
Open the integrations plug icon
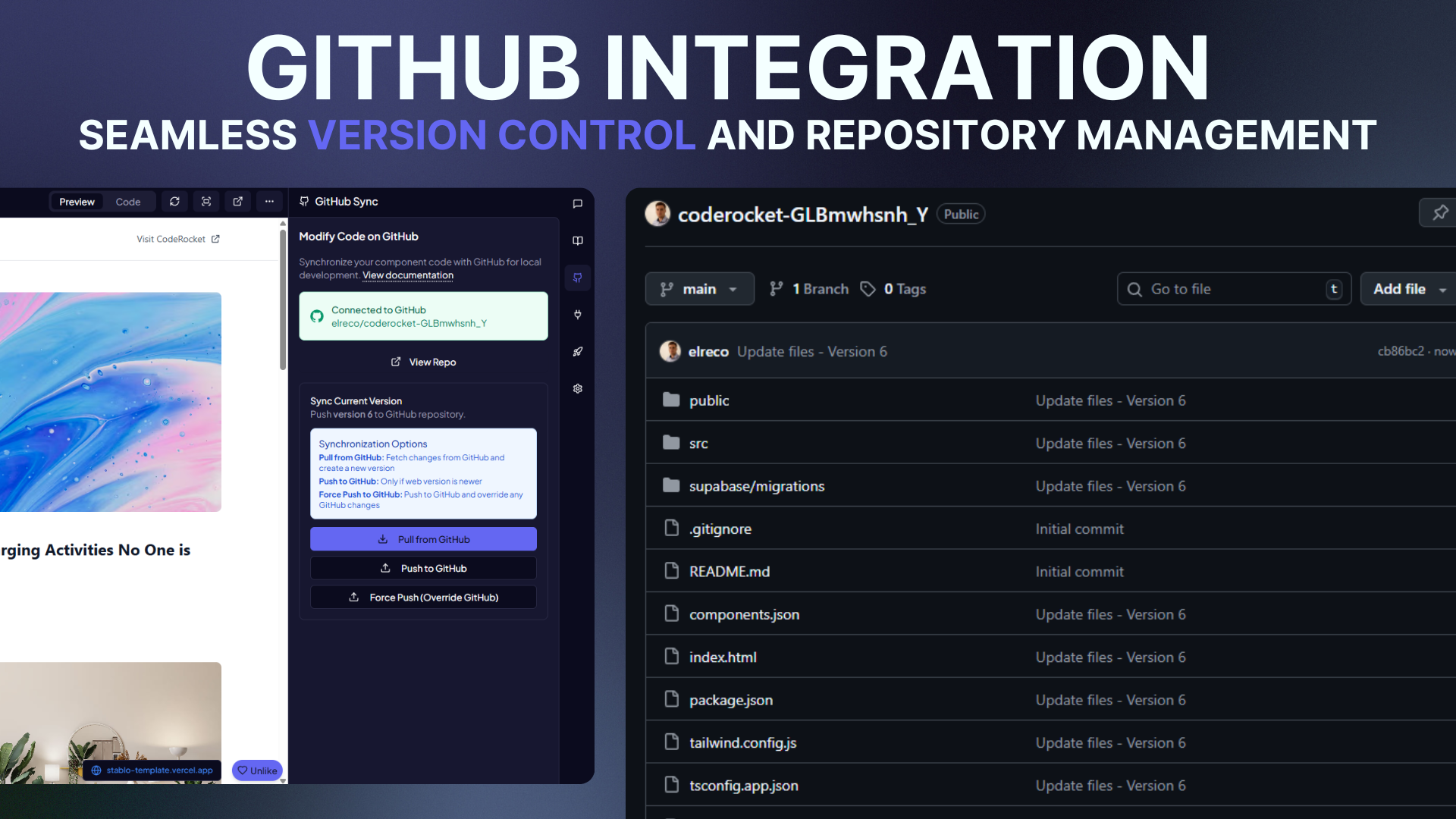pos(577,315)
